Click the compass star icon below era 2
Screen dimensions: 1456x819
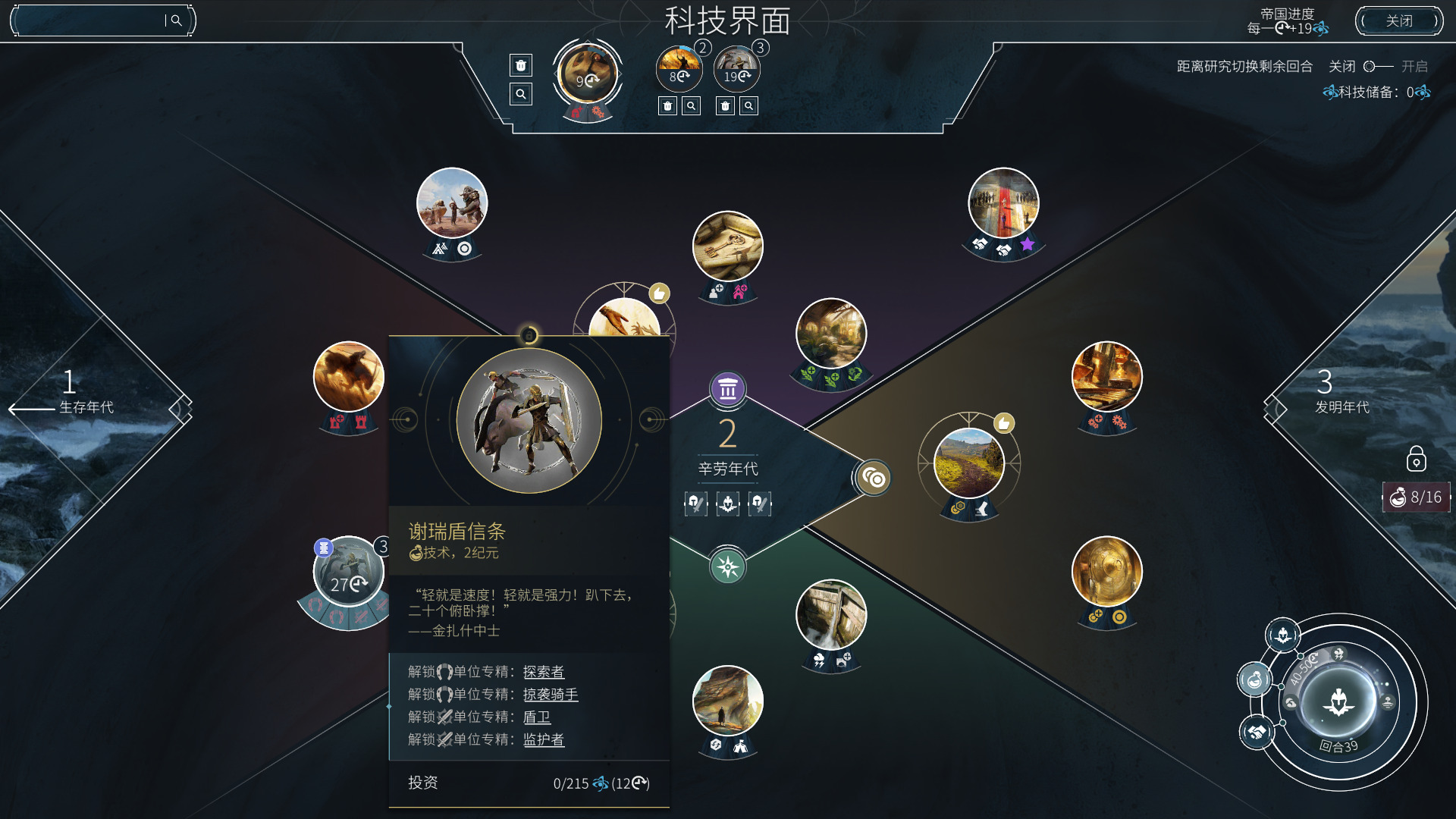[x=727, y=566]
